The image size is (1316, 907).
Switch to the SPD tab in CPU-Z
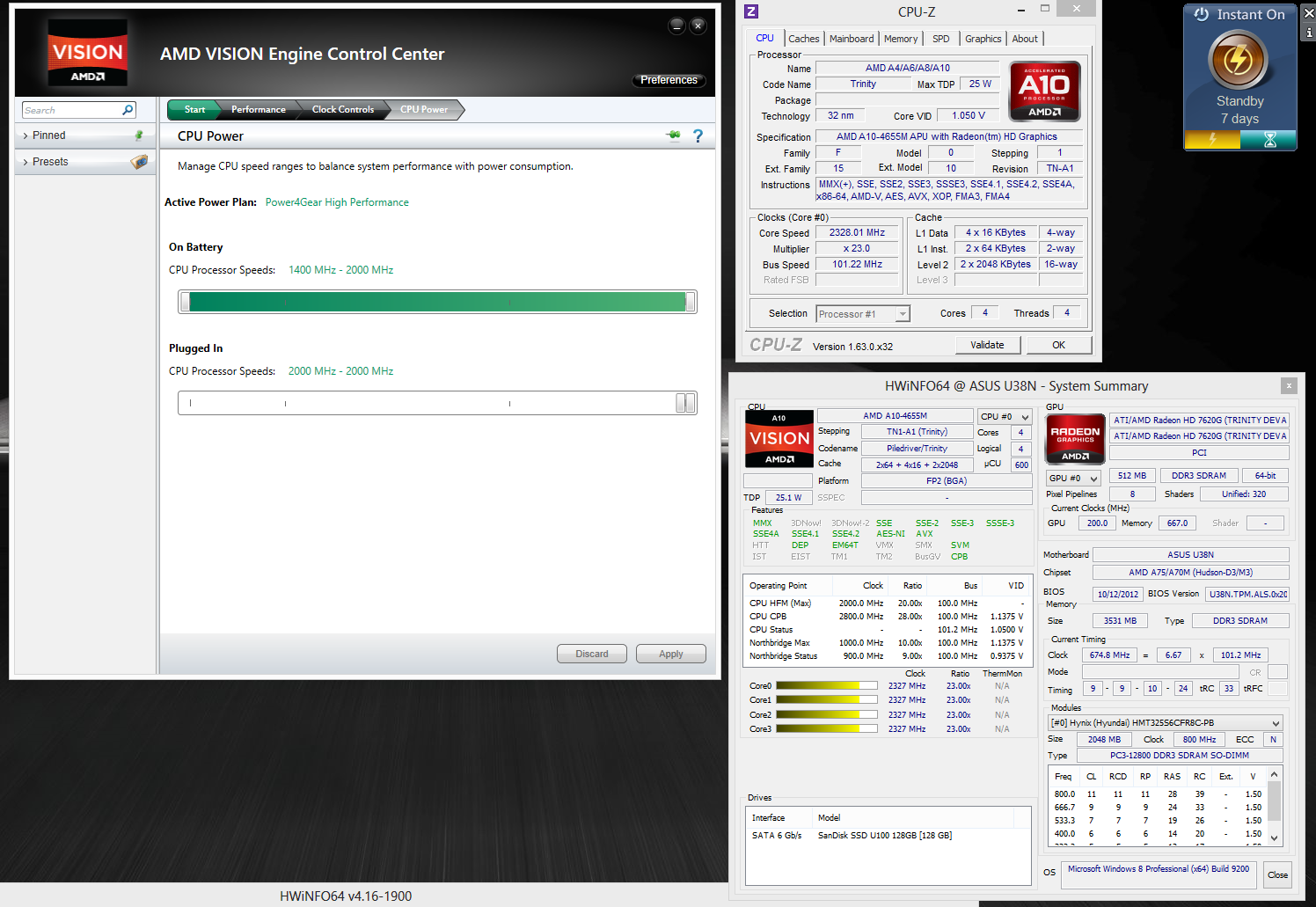point(940,39)
